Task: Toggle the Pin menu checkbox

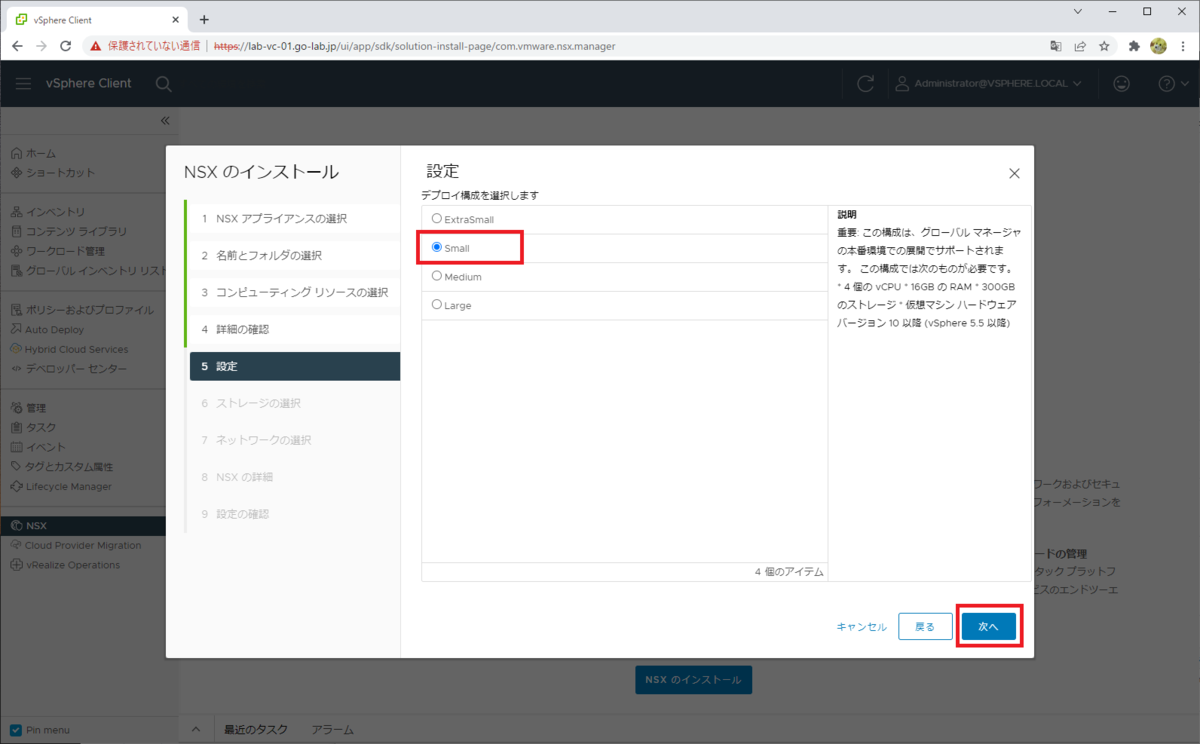Action: point(16,730)
